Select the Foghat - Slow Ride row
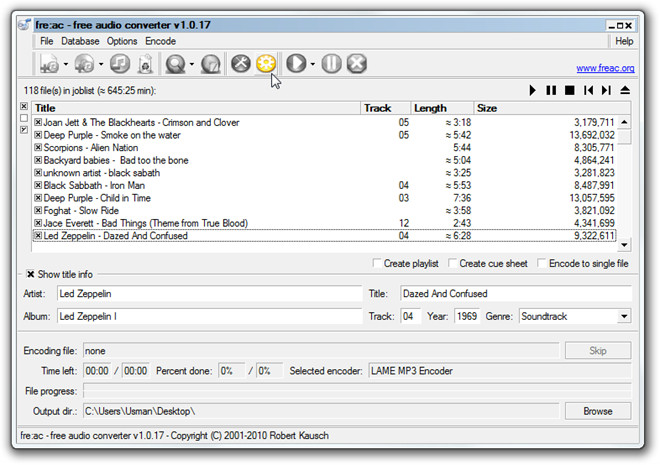Image resolution: width=660 pixels, height=465 pixels. point(324,210)
